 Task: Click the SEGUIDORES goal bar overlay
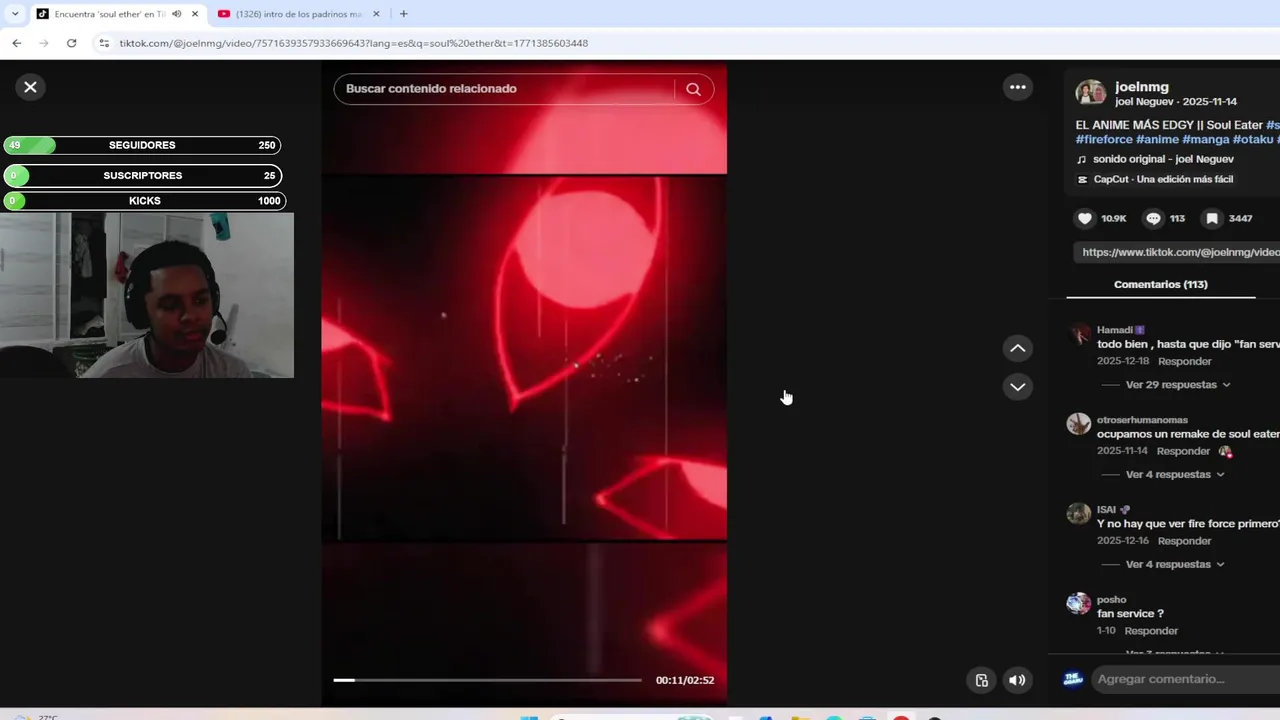click(x=142, y=145)
